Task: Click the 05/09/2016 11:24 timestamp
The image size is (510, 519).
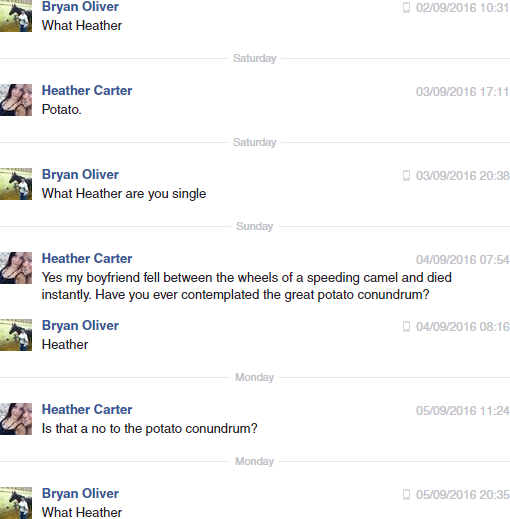Action: [462, 411]
